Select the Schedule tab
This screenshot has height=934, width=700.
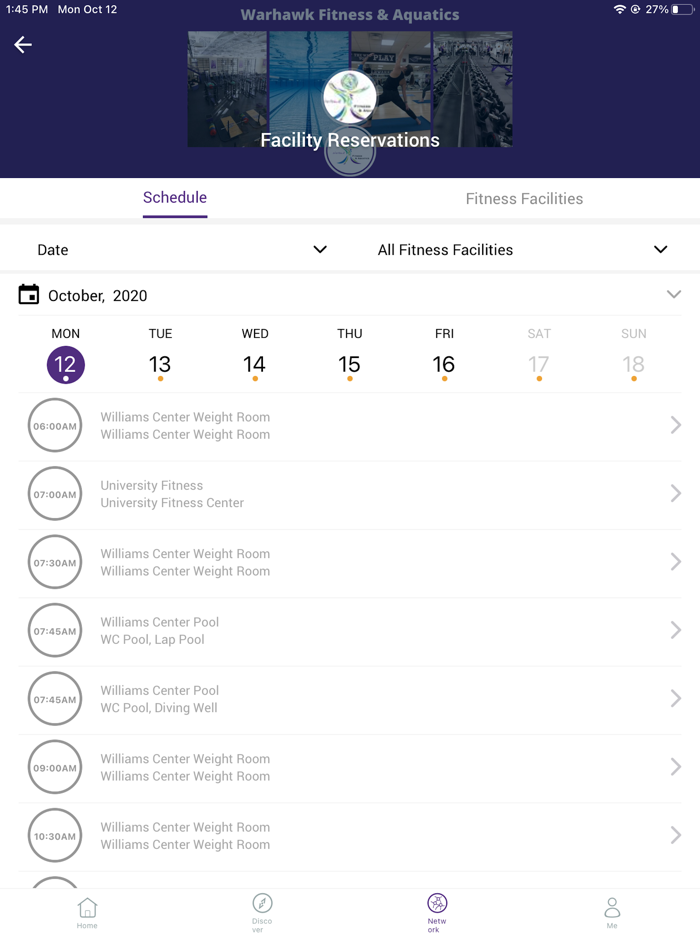coord(174,199)
